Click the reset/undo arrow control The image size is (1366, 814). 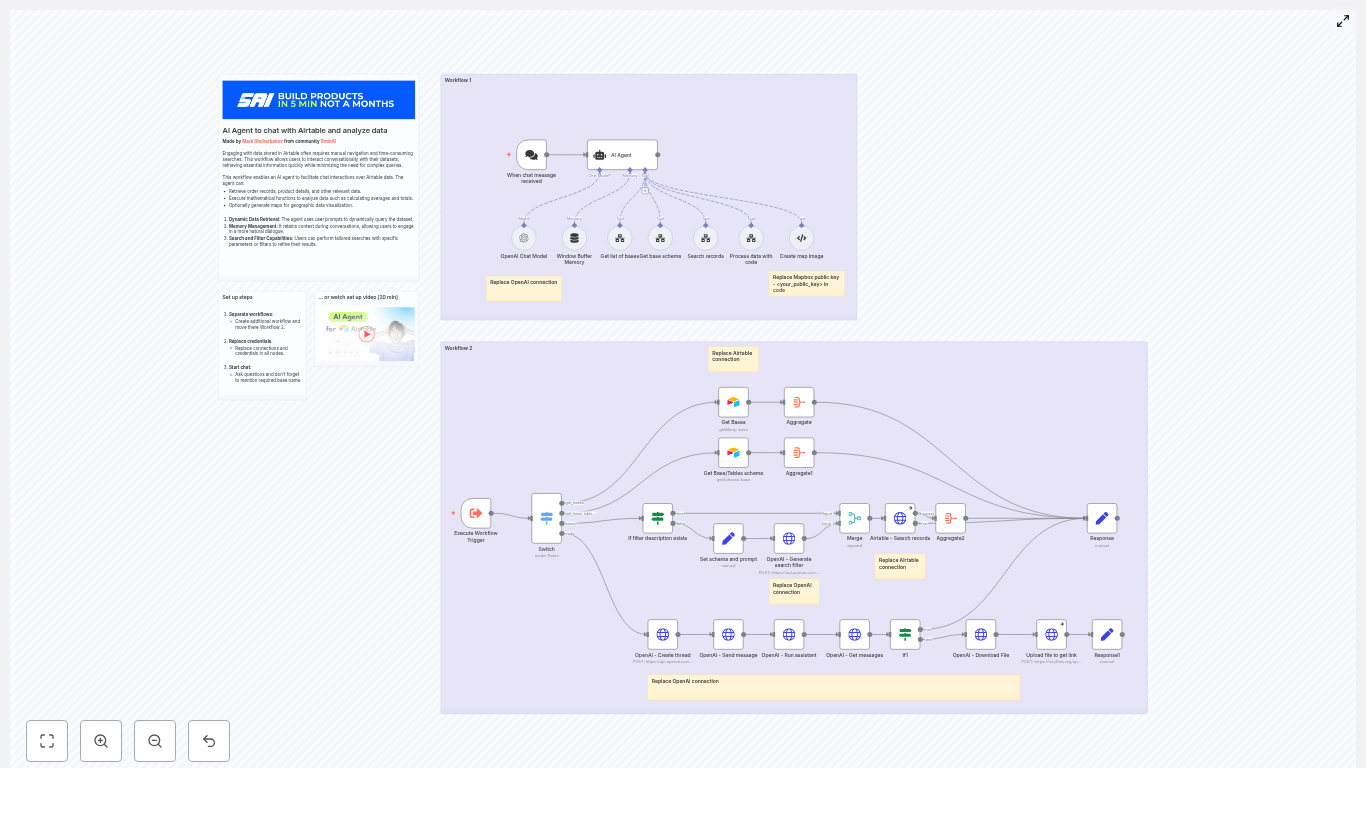(x=208, y=741)
